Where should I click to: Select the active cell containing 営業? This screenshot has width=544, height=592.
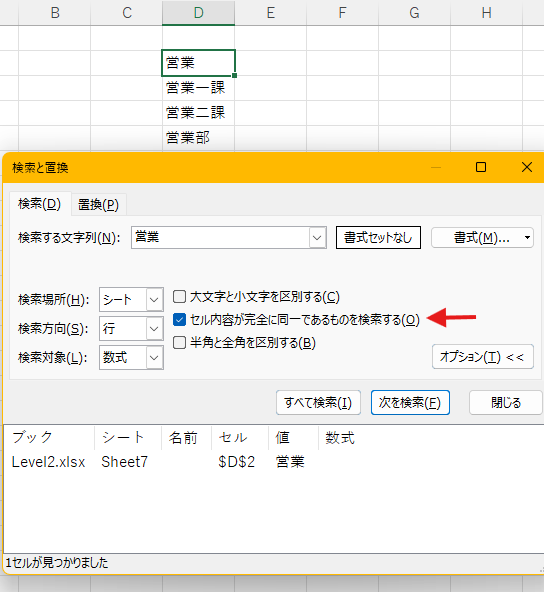[x=199, y=63]
